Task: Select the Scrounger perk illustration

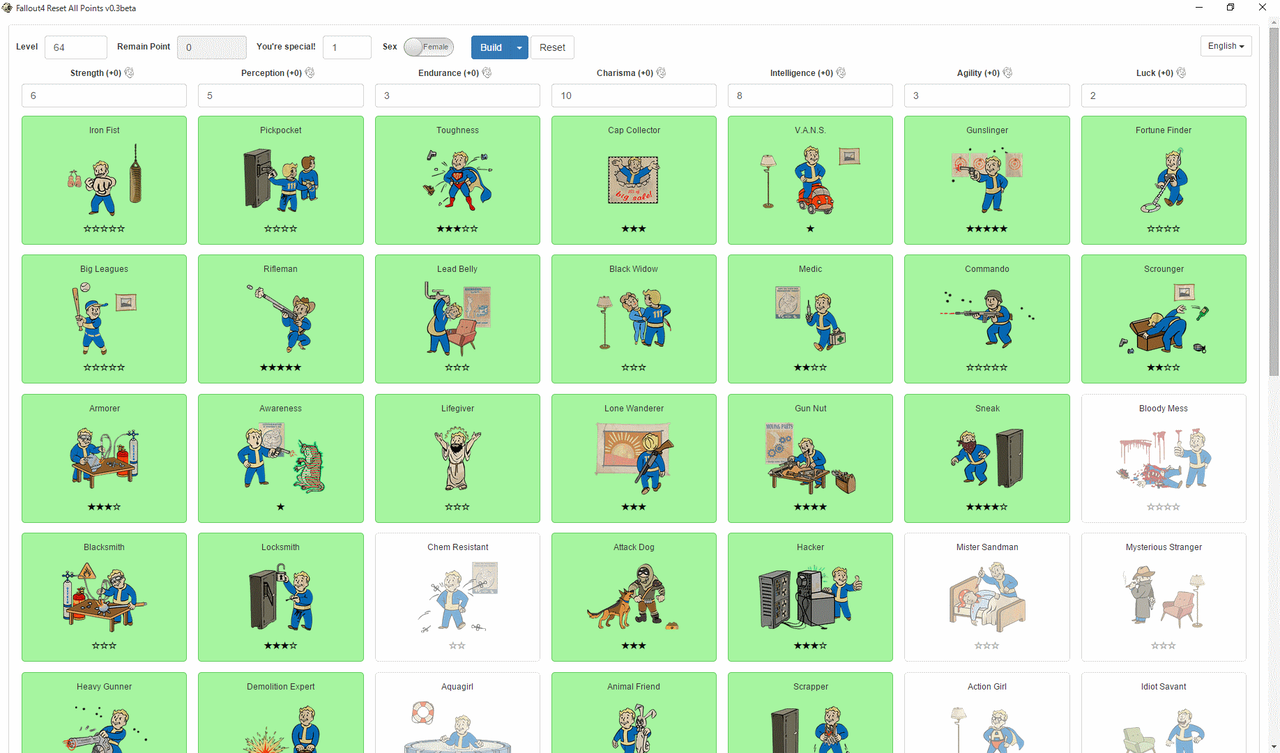Action: pyautogui.click(x=1164, y=319)
